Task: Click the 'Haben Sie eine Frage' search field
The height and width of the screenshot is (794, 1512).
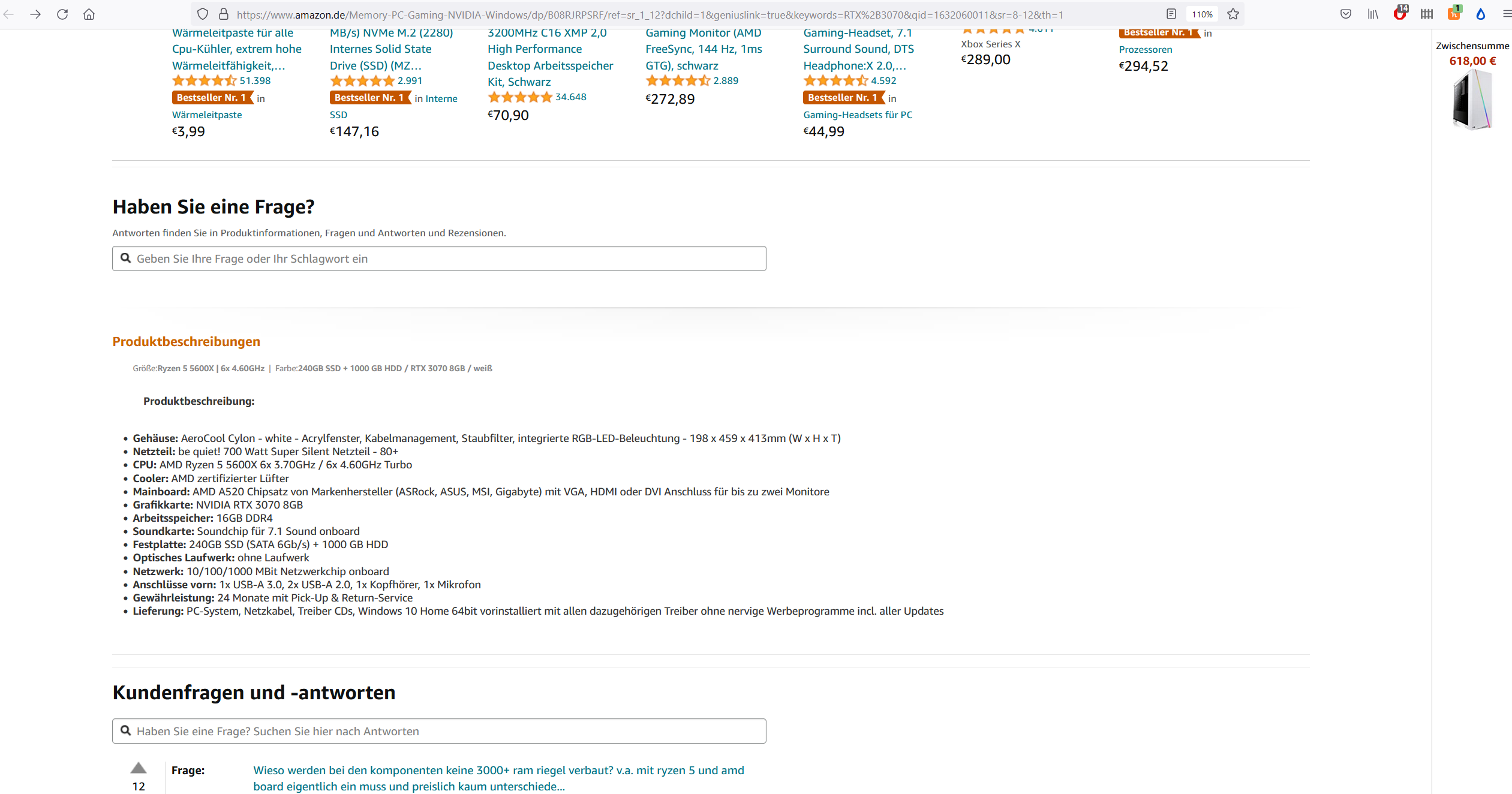Action: [439, 258]
